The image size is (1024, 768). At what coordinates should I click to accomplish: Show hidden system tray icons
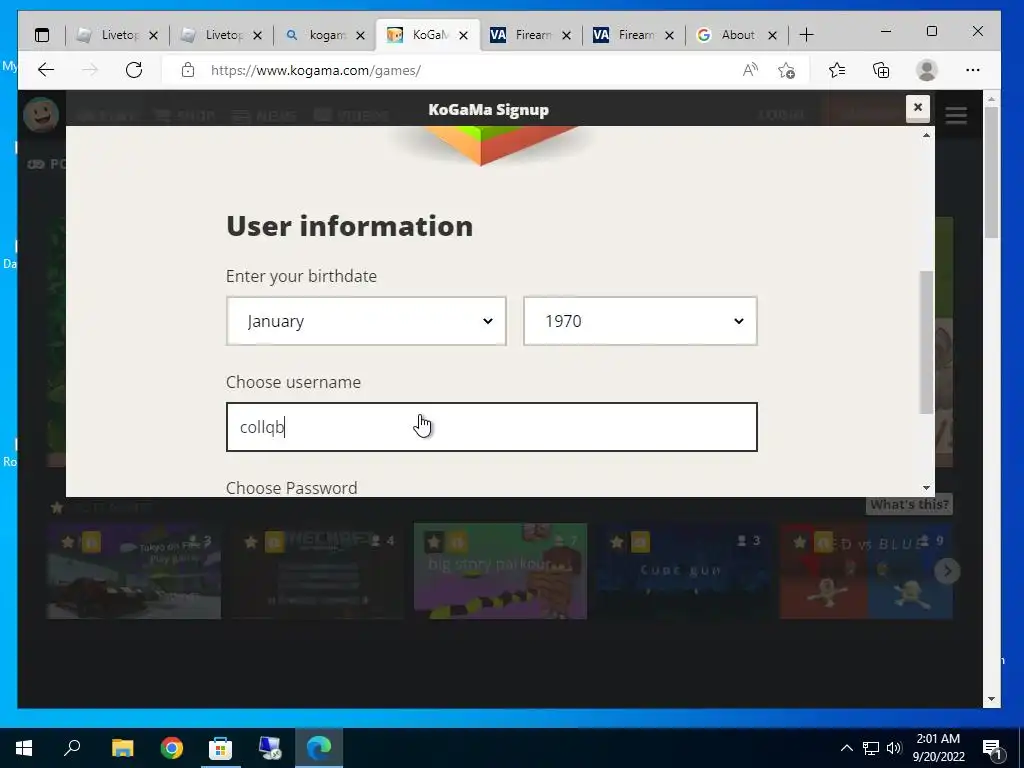846,748
